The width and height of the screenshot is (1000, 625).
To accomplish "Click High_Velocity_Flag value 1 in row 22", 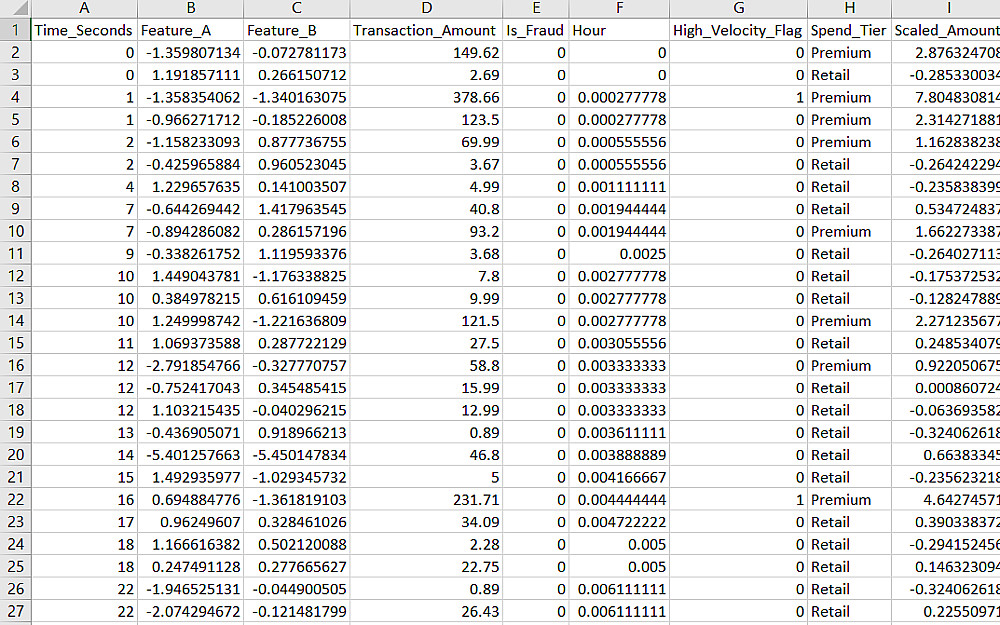I will click(x=739, y=500).
